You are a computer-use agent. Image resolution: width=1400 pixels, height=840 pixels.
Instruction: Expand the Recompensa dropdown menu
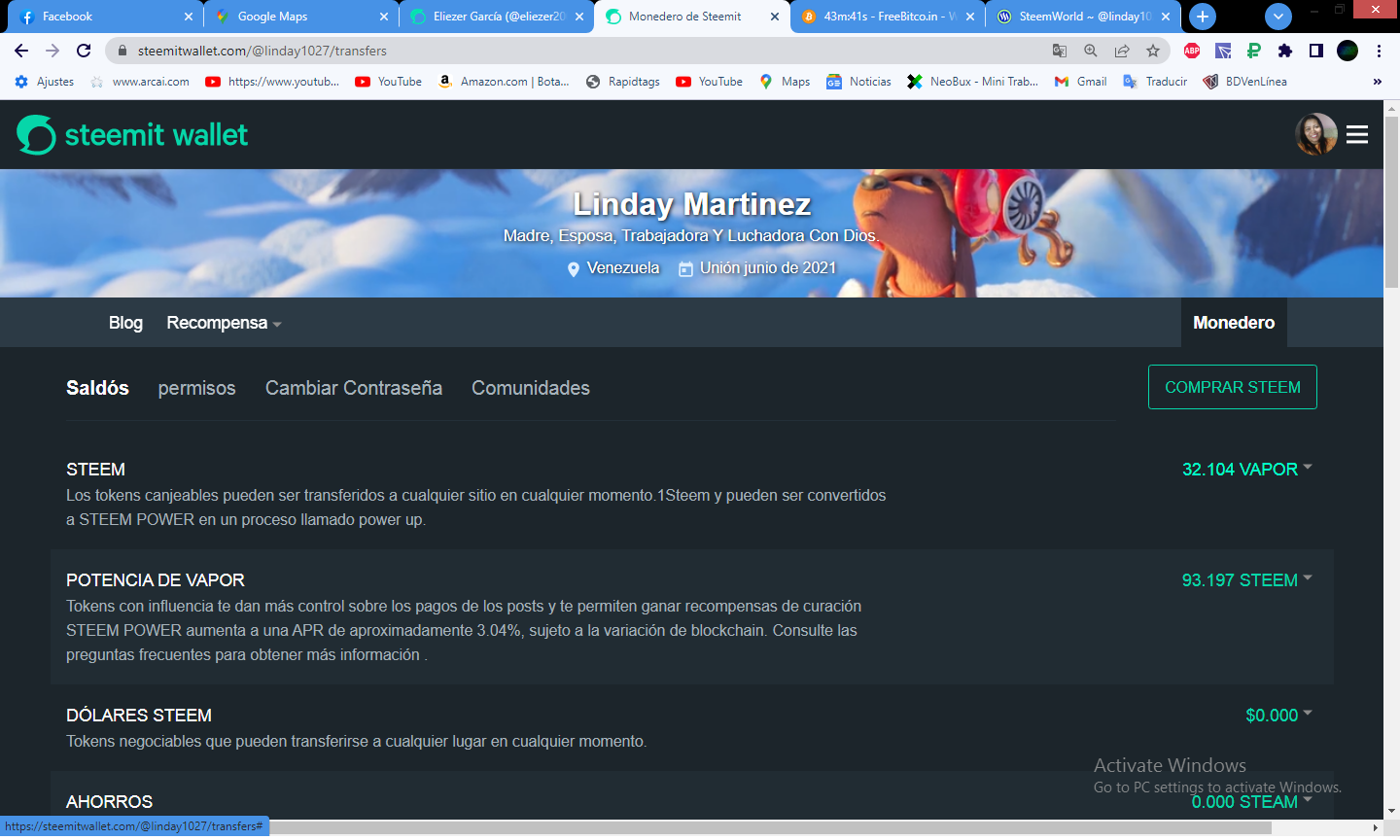click(x=224, y=323)
